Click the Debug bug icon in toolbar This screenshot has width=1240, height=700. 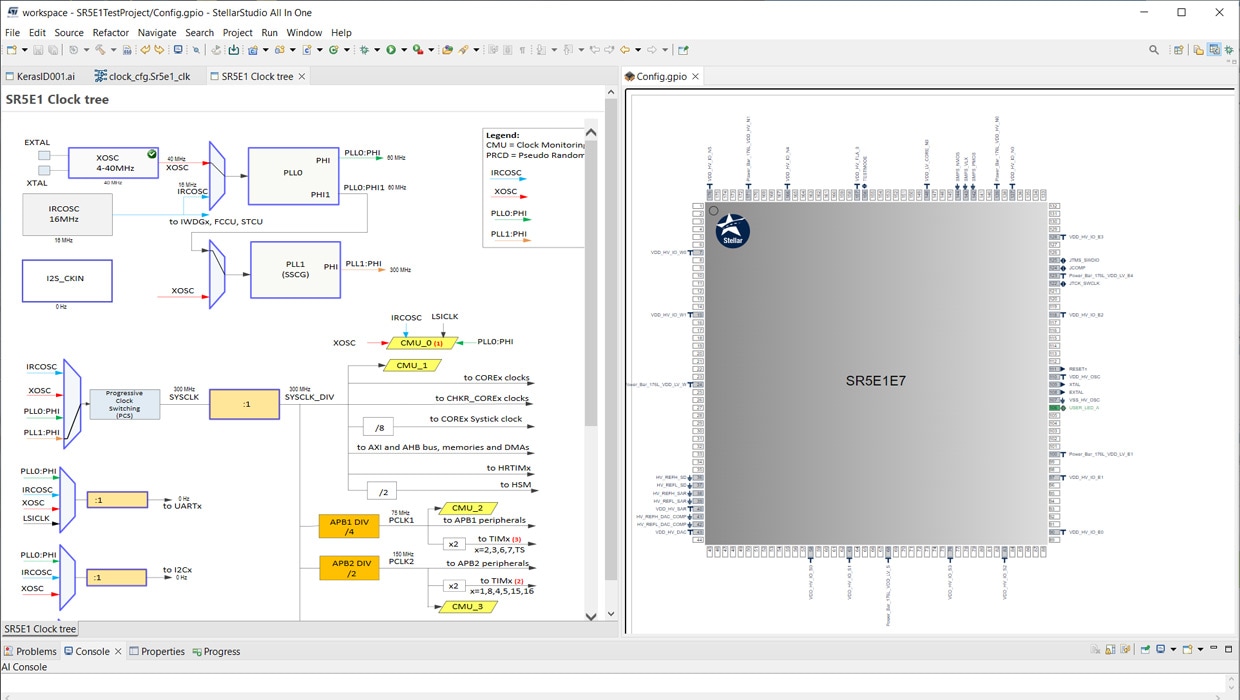[x=364, y=50]
